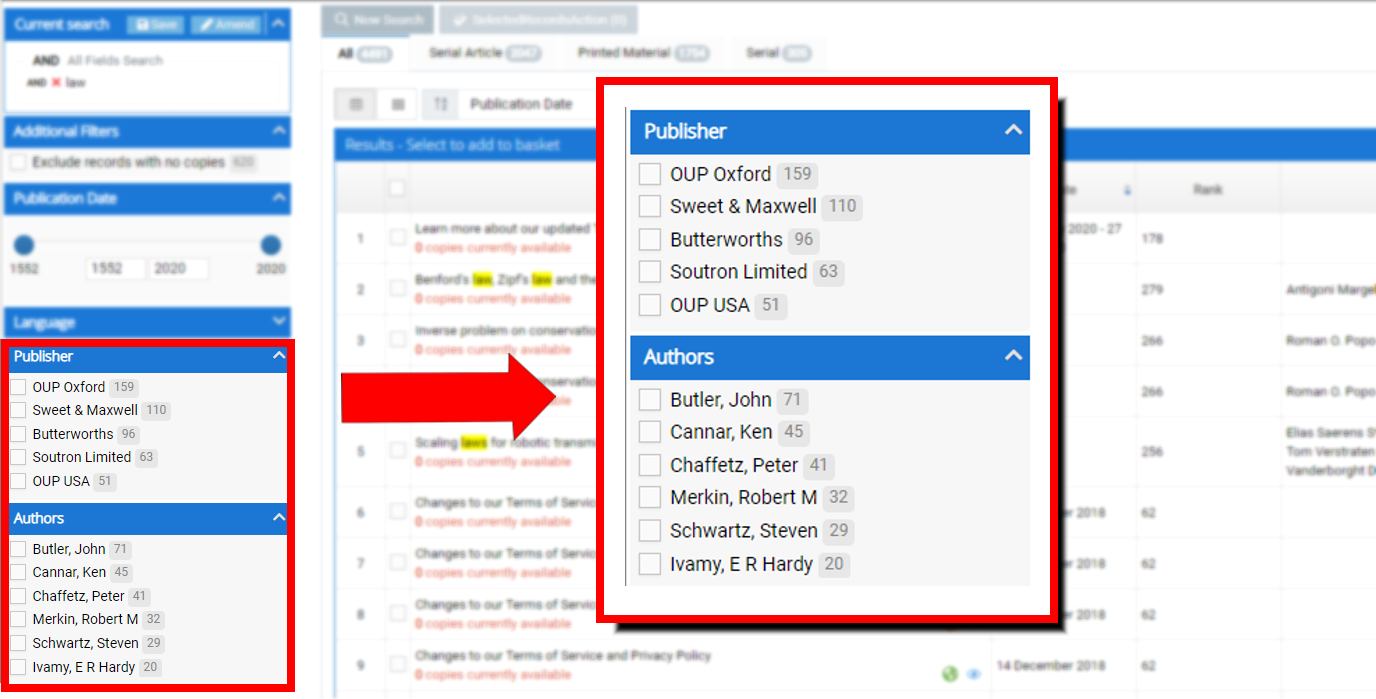Open the Printed Material tab

[x=643, y=53]
